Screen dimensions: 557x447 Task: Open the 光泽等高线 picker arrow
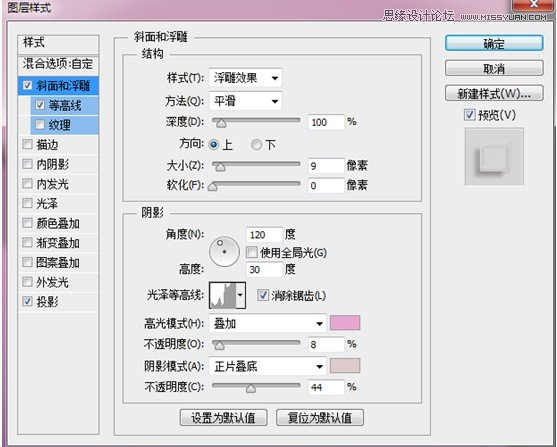[x=240, y=295]
